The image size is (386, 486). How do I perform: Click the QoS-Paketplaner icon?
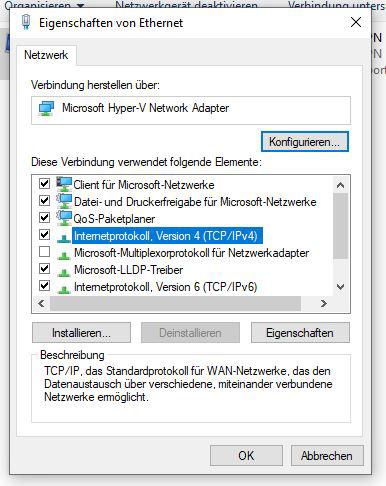(x=64, y=218)
